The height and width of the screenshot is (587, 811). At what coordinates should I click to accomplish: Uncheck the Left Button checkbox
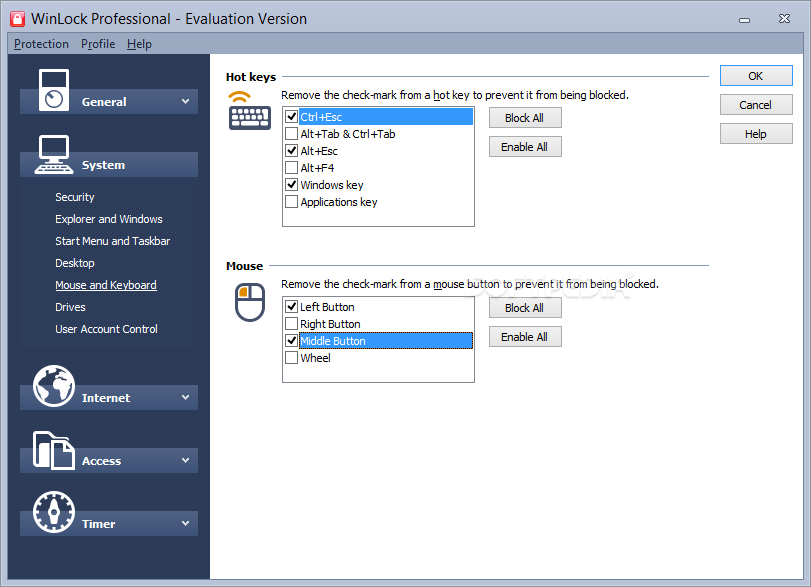coord(292,307)
